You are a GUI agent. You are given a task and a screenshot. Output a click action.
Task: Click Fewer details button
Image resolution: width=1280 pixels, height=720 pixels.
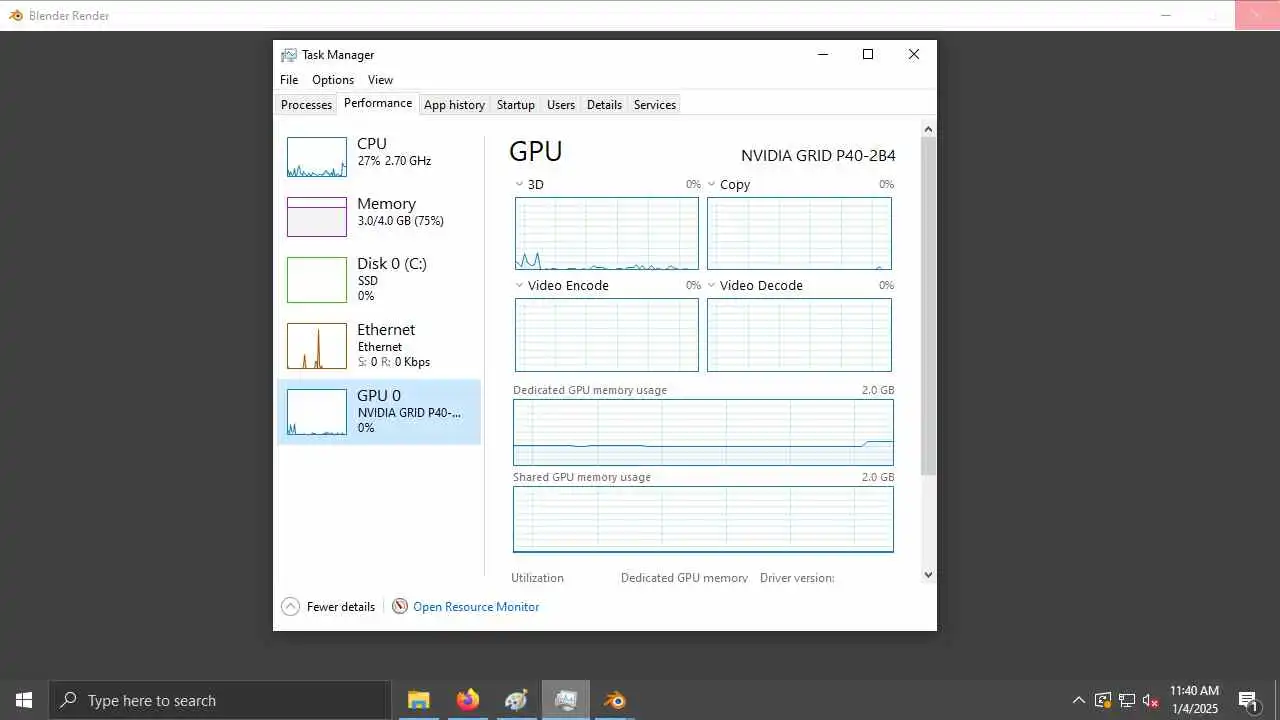(x=328, y=607)
